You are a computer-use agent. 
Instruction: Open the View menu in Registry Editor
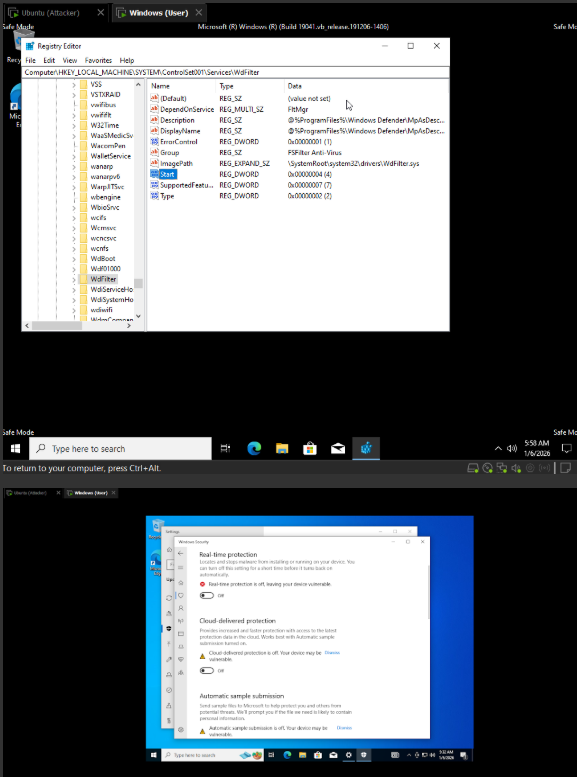[x=70, y=60]
